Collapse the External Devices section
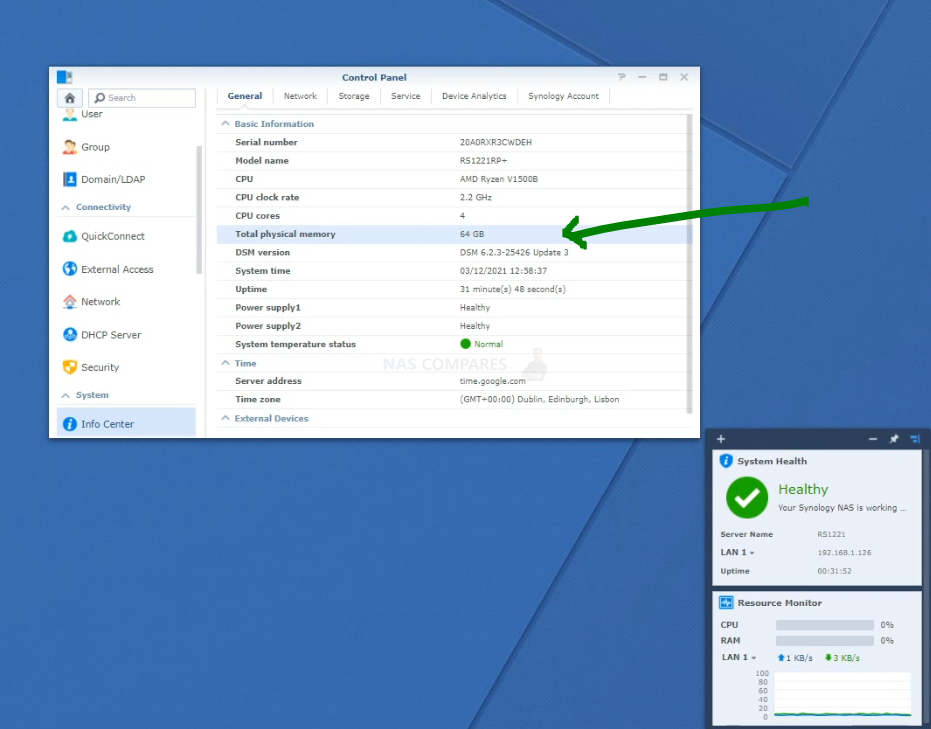This screenshot has height=729, width=931. point(225,418)
